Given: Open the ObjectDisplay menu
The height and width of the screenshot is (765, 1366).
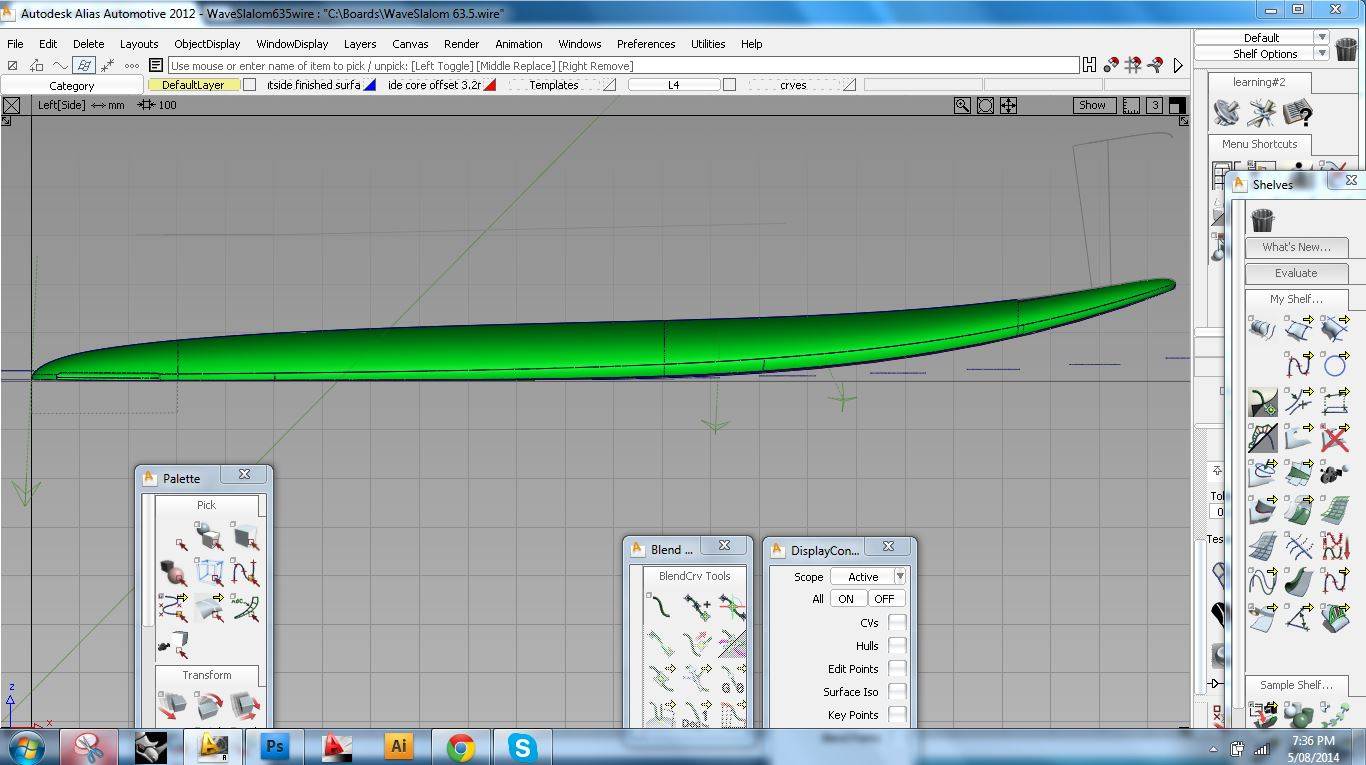Looking at the screenshot, I should (x=207, y=44).
